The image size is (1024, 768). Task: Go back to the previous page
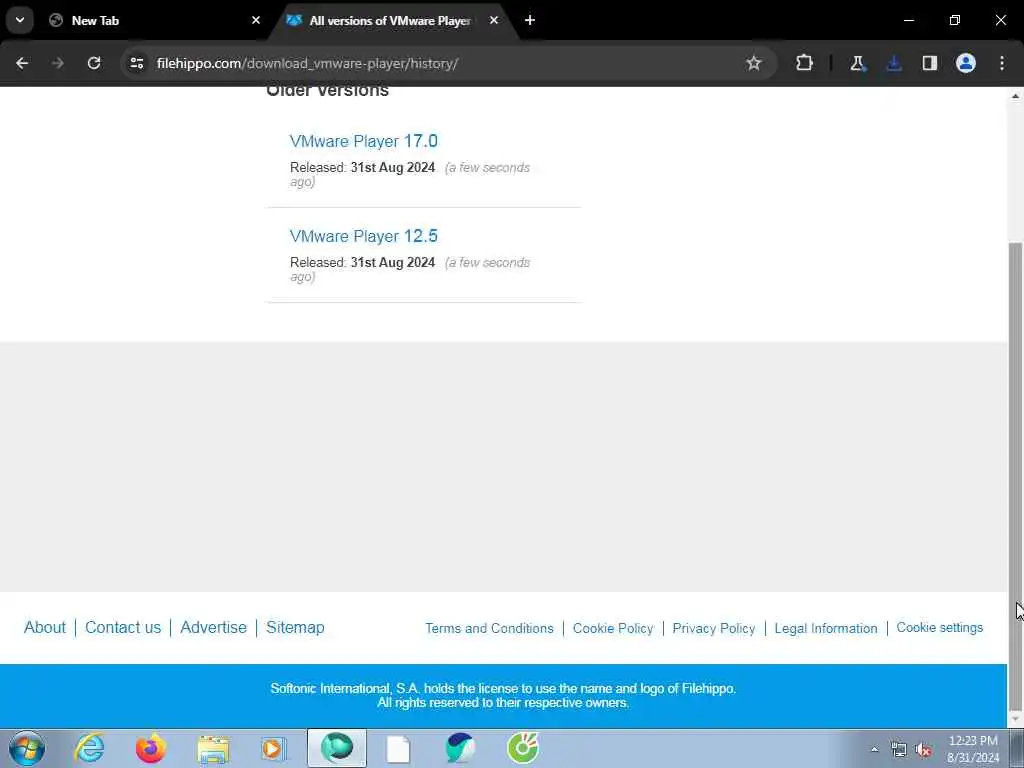click(x=22, y=63)
